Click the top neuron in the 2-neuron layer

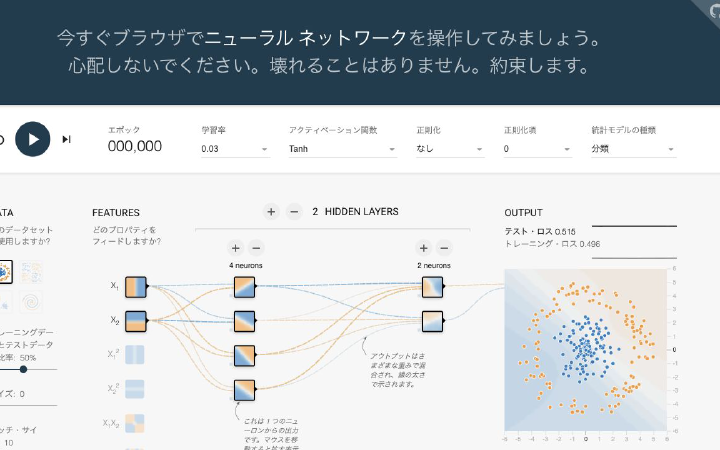tap(433, 287)
